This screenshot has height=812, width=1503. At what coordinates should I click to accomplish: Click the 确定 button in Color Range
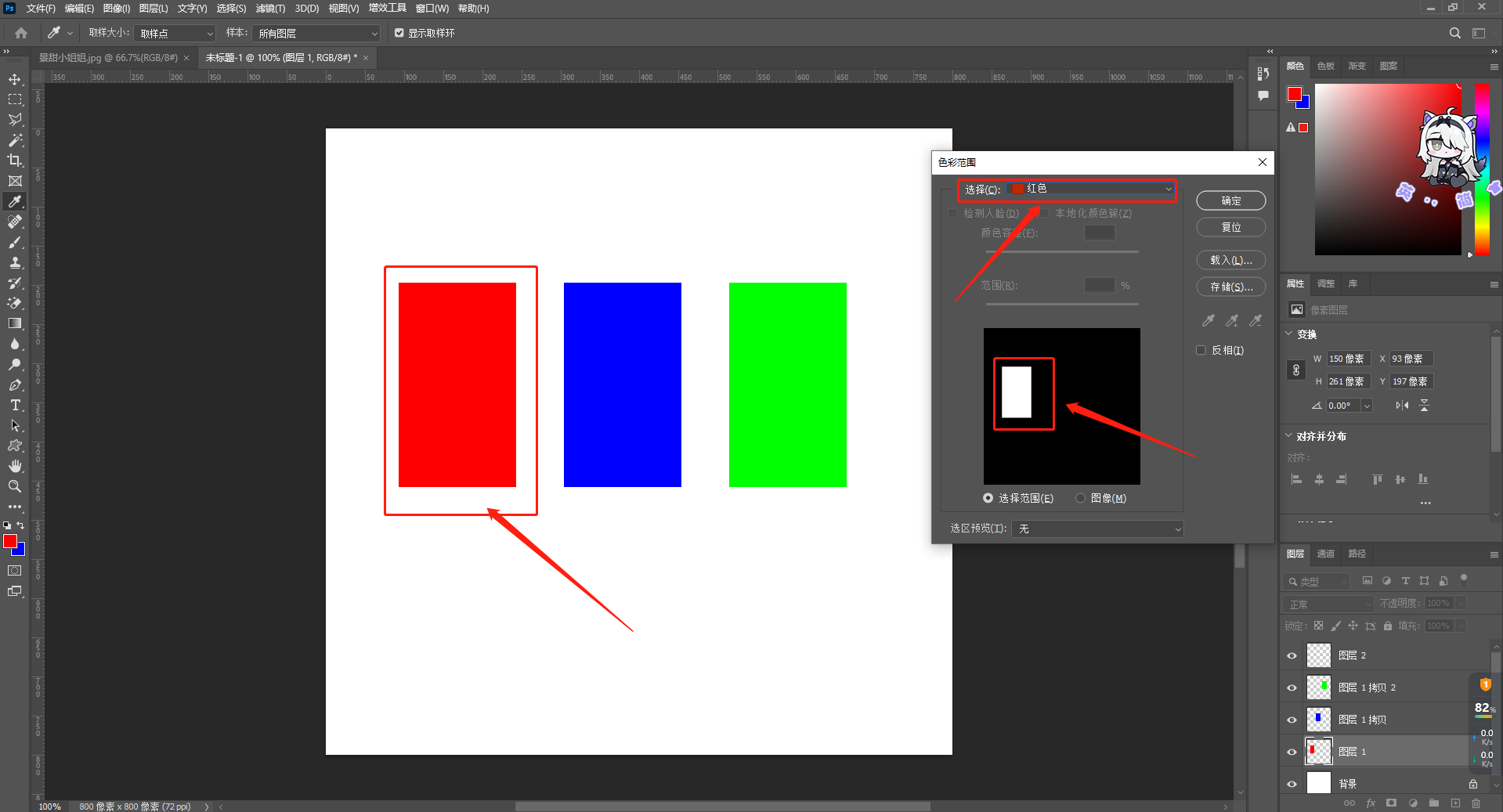point(1231,201)
